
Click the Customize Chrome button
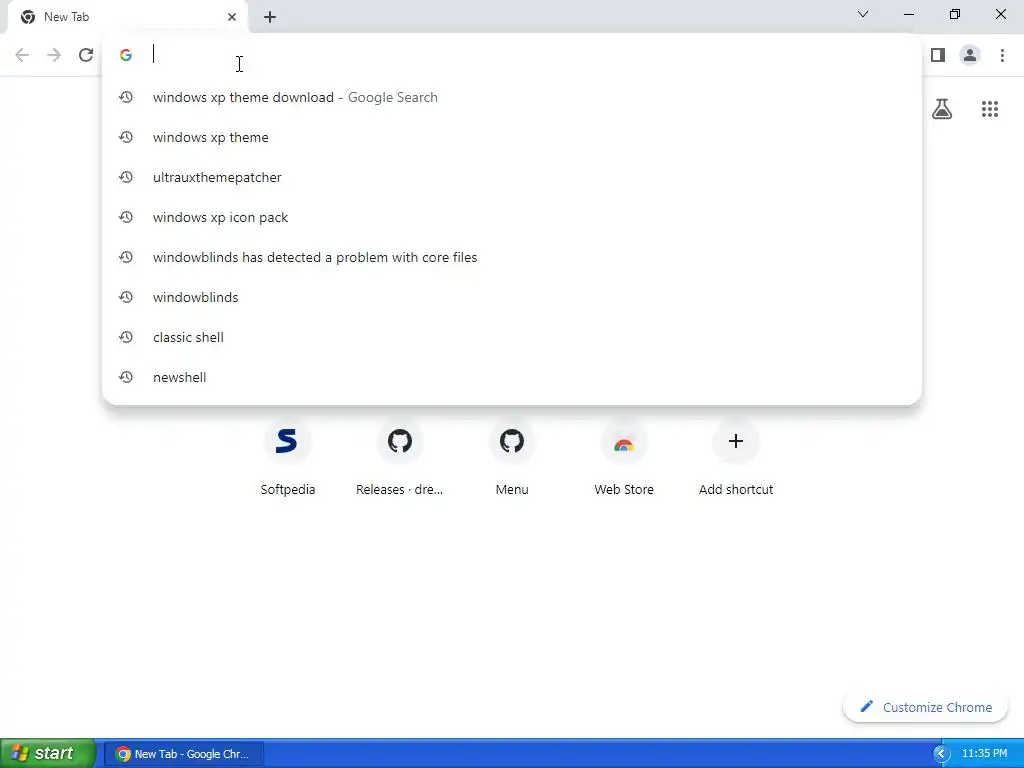(x=925, y=707)
